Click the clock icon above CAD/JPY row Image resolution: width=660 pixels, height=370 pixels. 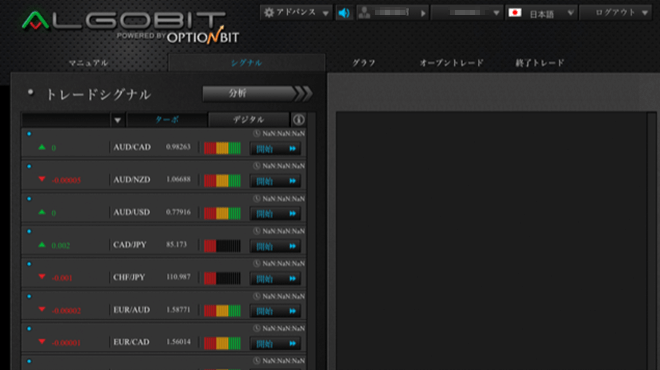tap(256, 231)
